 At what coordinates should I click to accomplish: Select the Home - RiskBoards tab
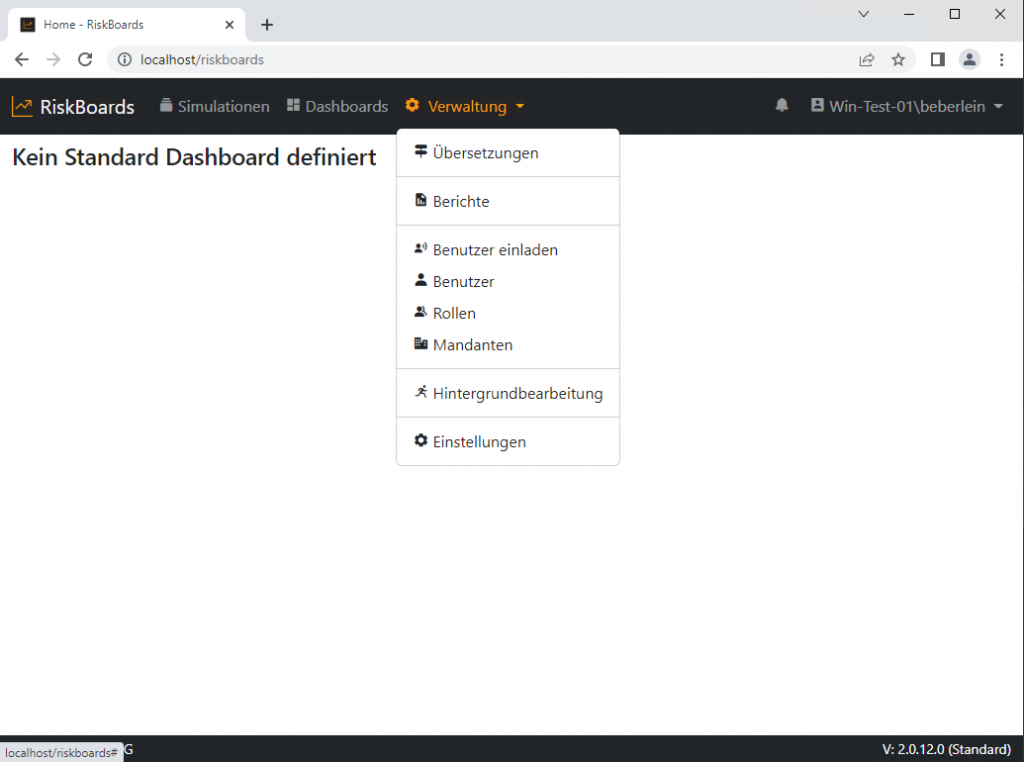pyautogui.click(x=127, y=25)
